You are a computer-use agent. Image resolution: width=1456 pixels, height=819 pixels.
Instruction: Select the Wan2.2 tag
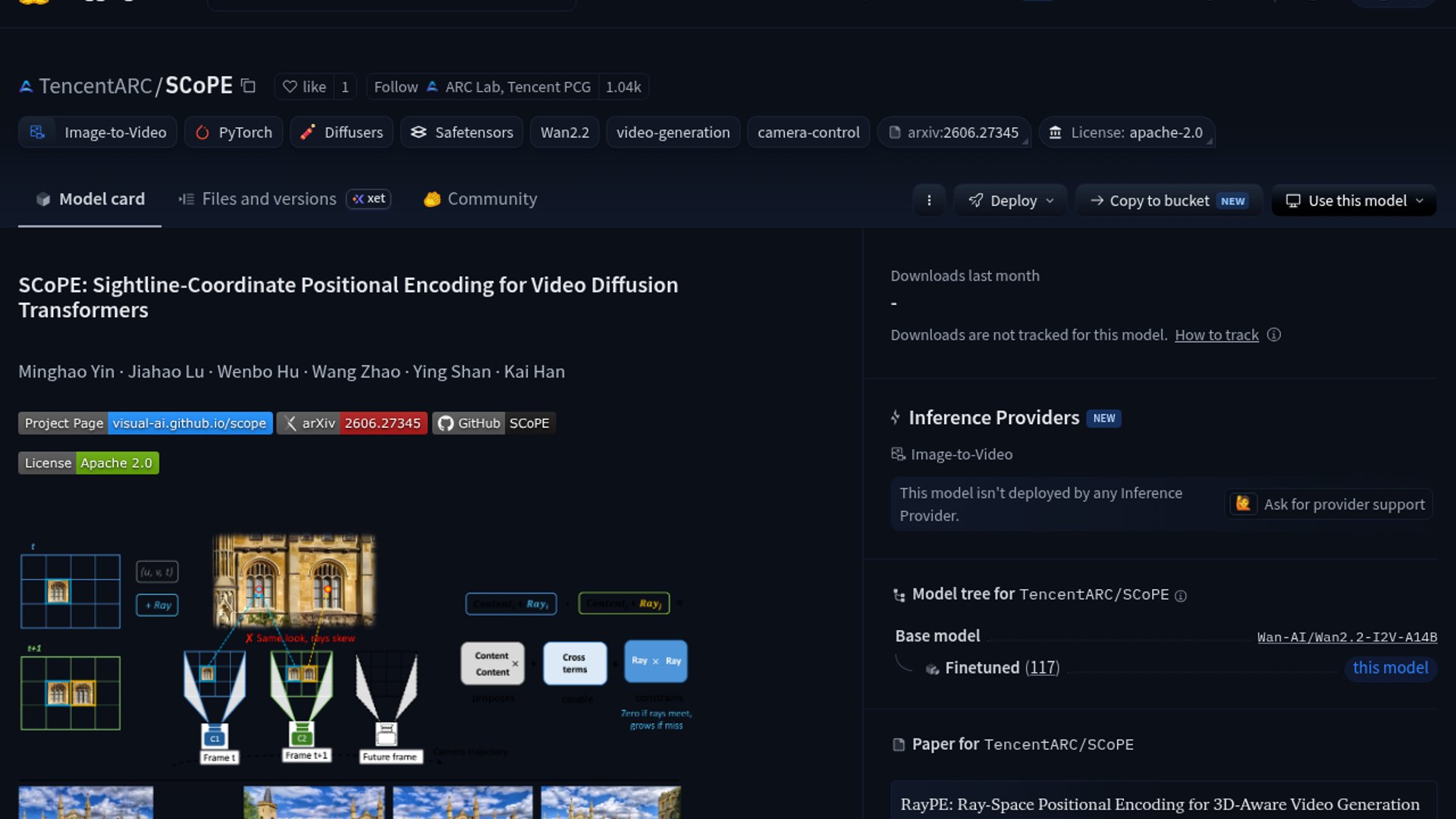click(x=565, y=132)
